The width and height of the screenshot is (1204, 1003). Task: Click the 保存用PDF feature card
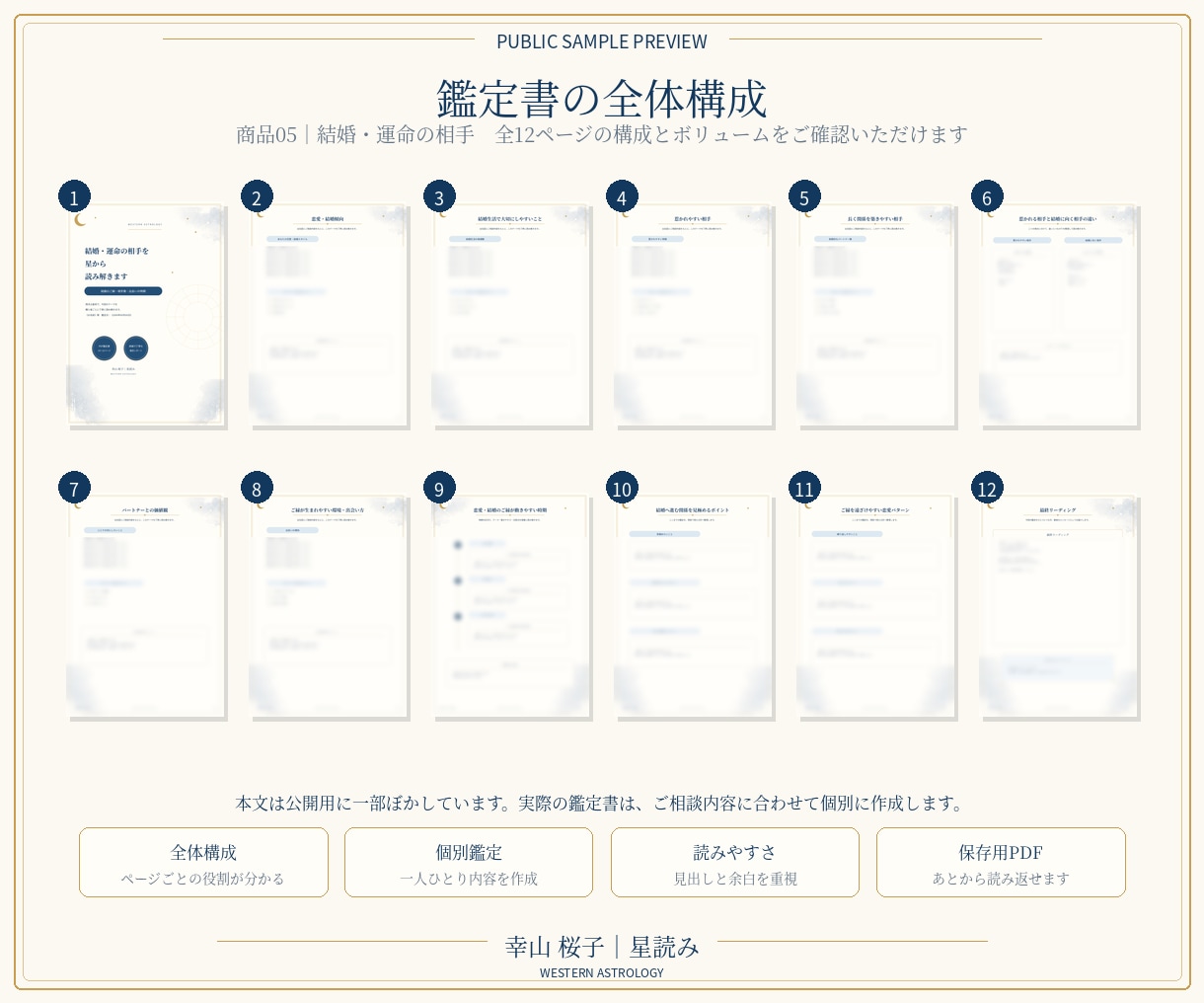(x=1001, y=863)
